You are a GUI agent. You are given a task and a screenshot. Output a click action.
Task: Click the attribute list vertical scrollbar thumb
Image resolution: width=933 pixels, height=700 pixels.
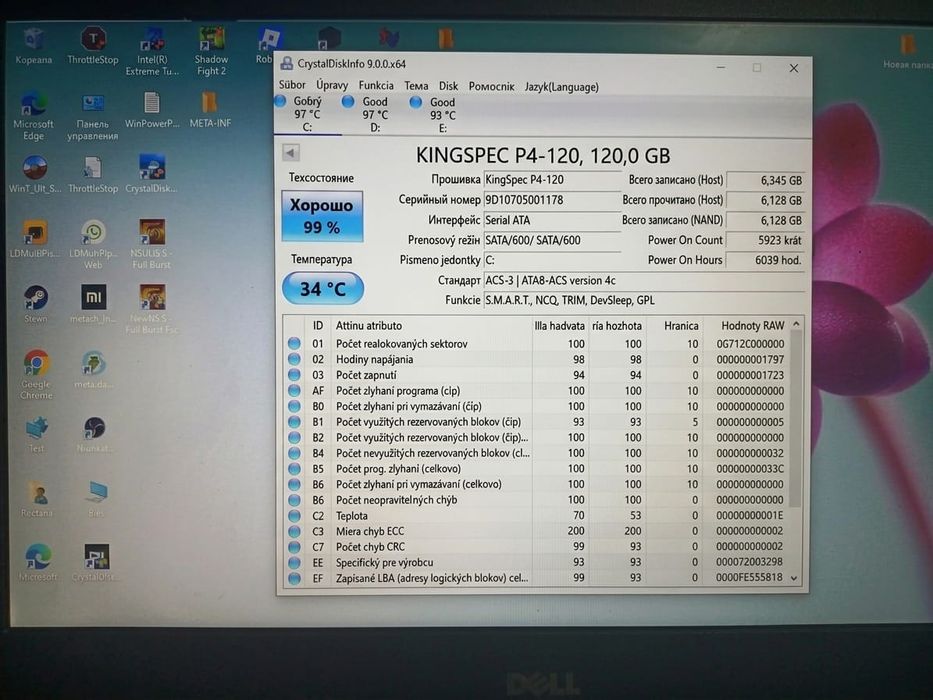coord(795,418)
